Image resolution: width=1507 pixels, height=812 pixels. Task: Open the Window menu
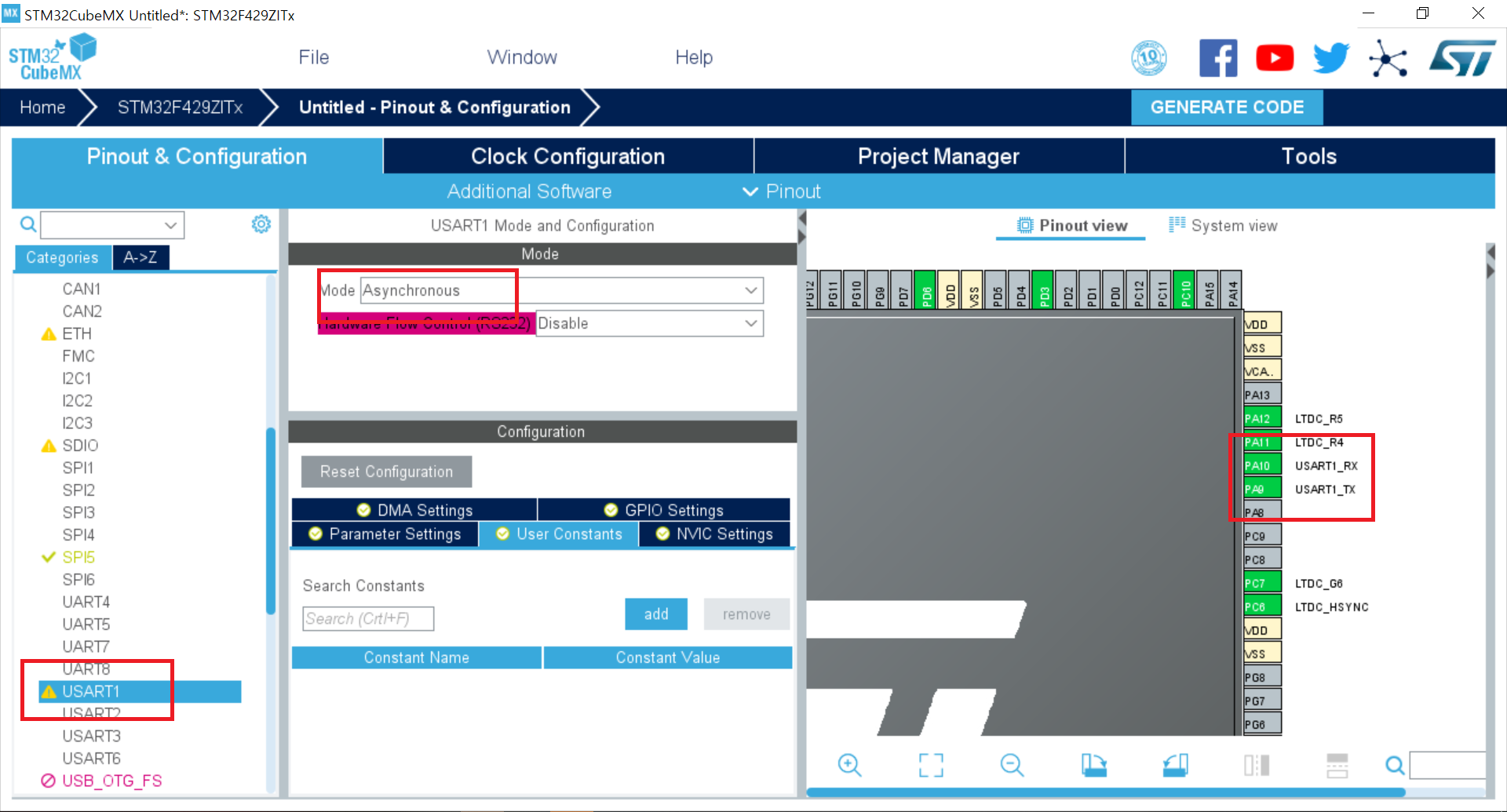(522, 57)
